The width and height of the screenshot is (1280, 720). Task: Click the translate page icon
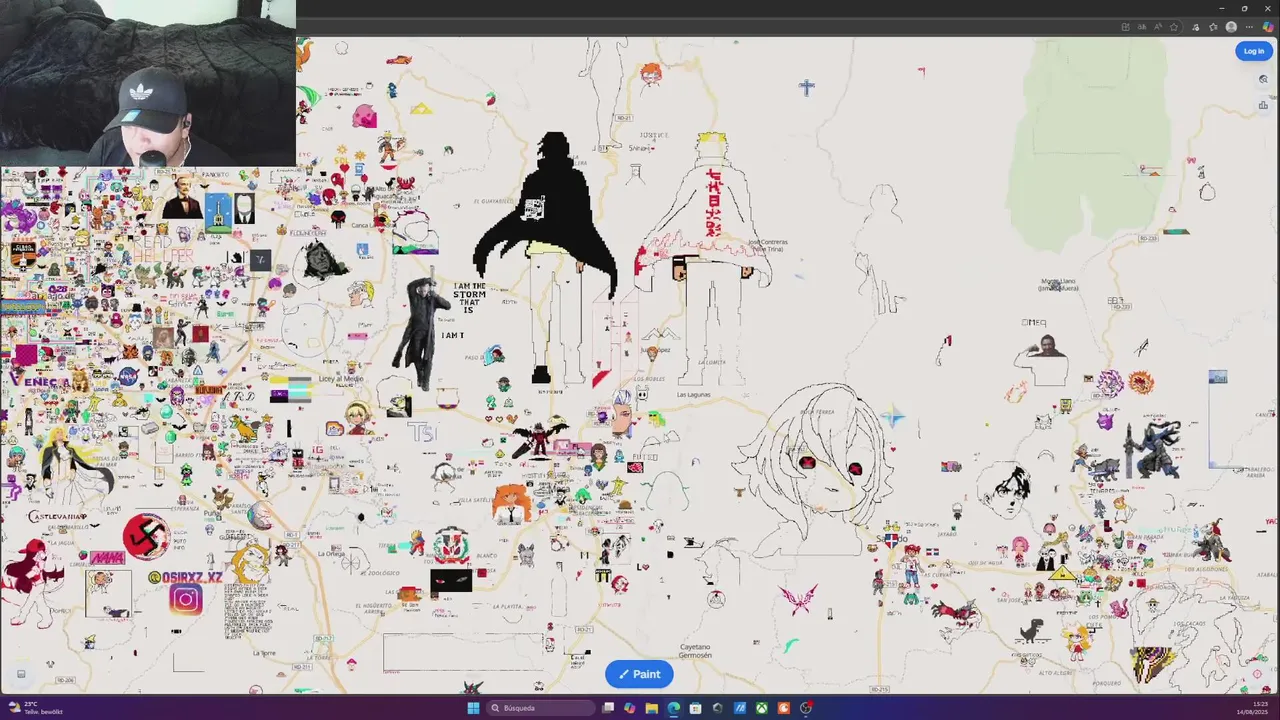(1142, 27)
